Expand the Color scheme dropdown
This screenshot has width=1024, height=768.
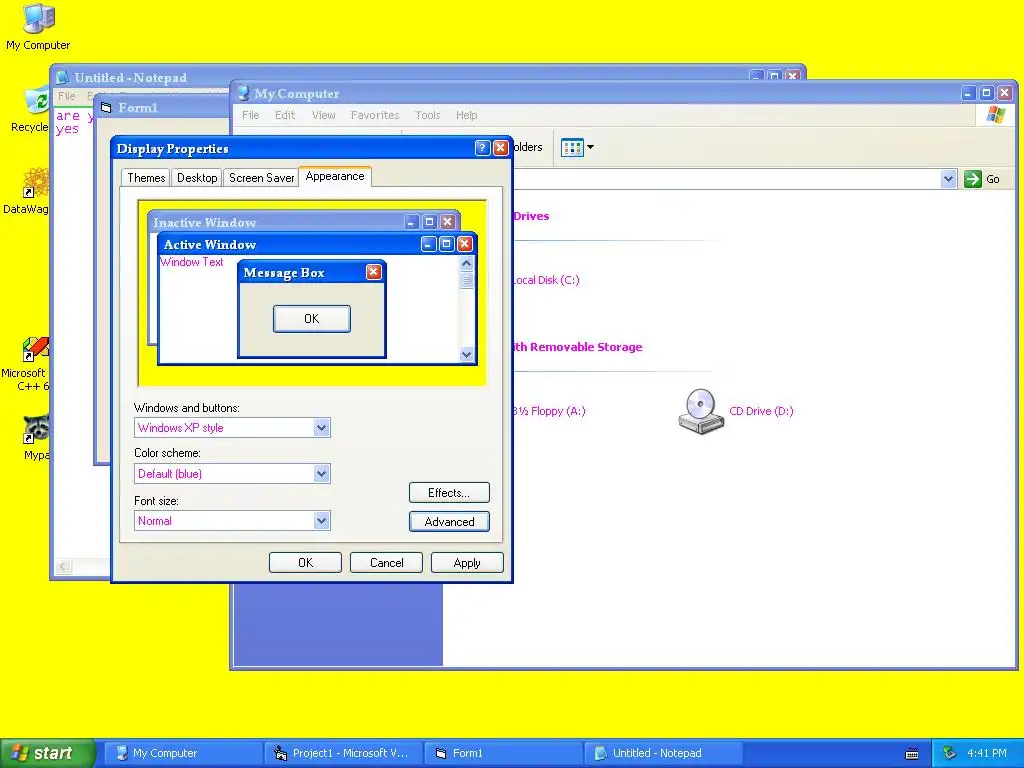tap(321, 473)
